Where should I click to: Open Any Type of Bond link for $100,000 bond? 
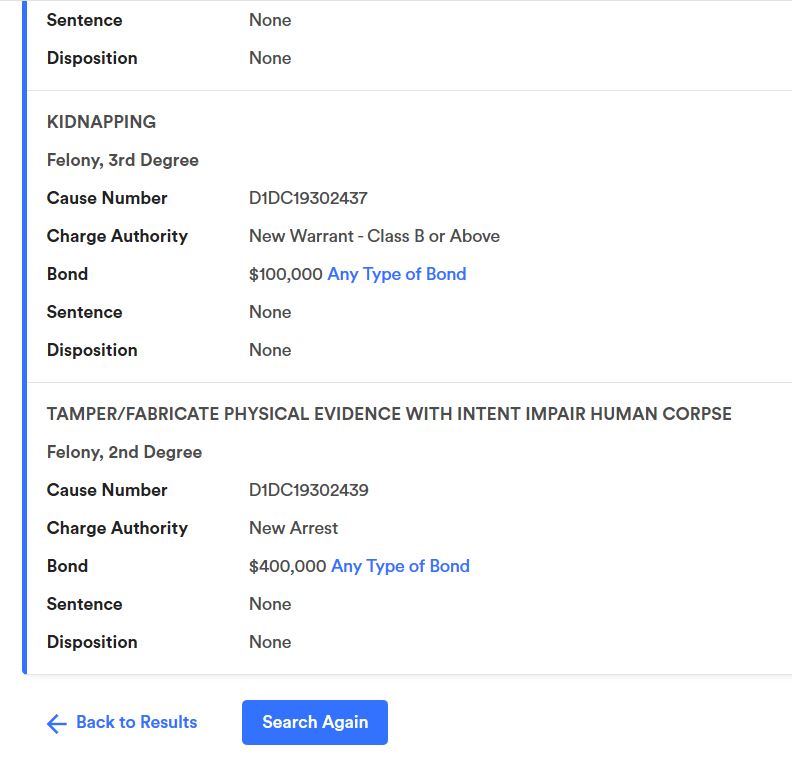tap(396, 274)
